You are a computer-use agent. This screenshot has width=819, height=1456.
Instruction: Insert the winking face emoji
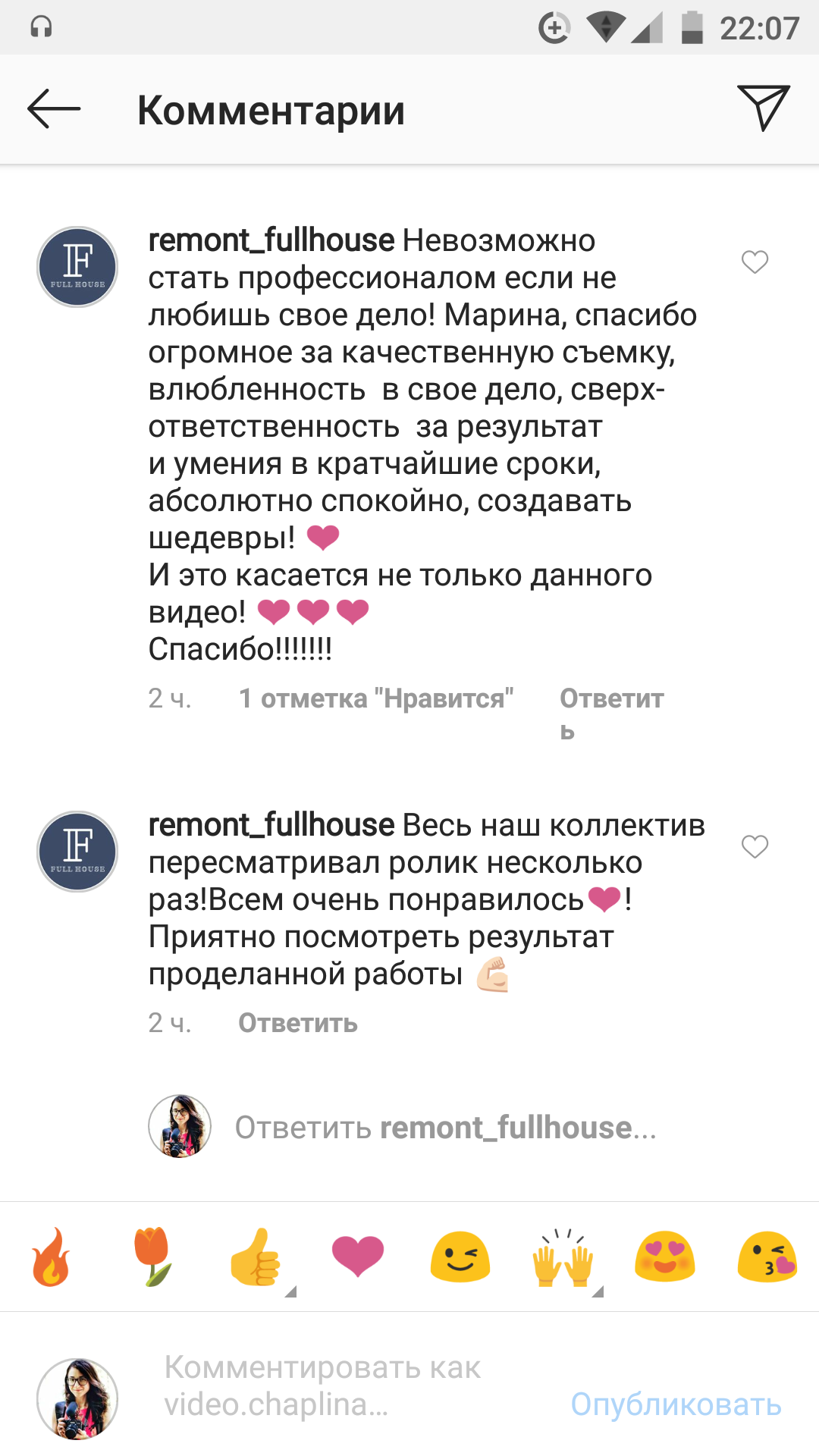pos(460,1257)
